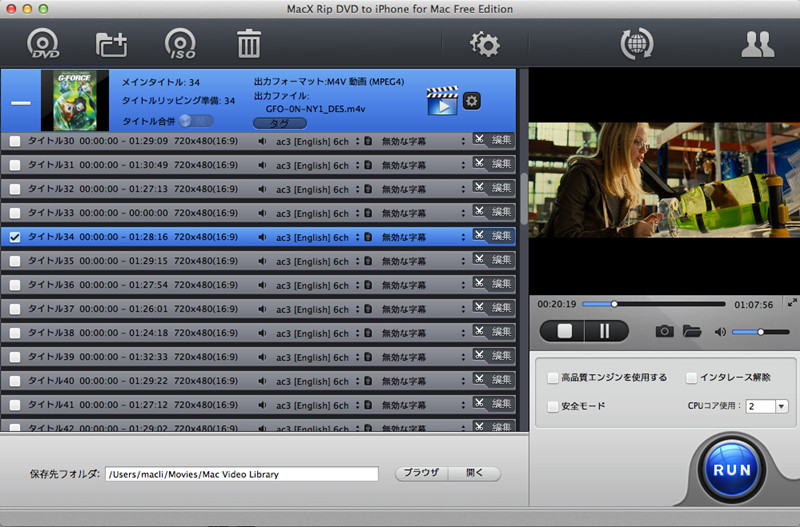Open the user account people icon
This screenshot has height=527, width=800.
click(x=758, y=44)
